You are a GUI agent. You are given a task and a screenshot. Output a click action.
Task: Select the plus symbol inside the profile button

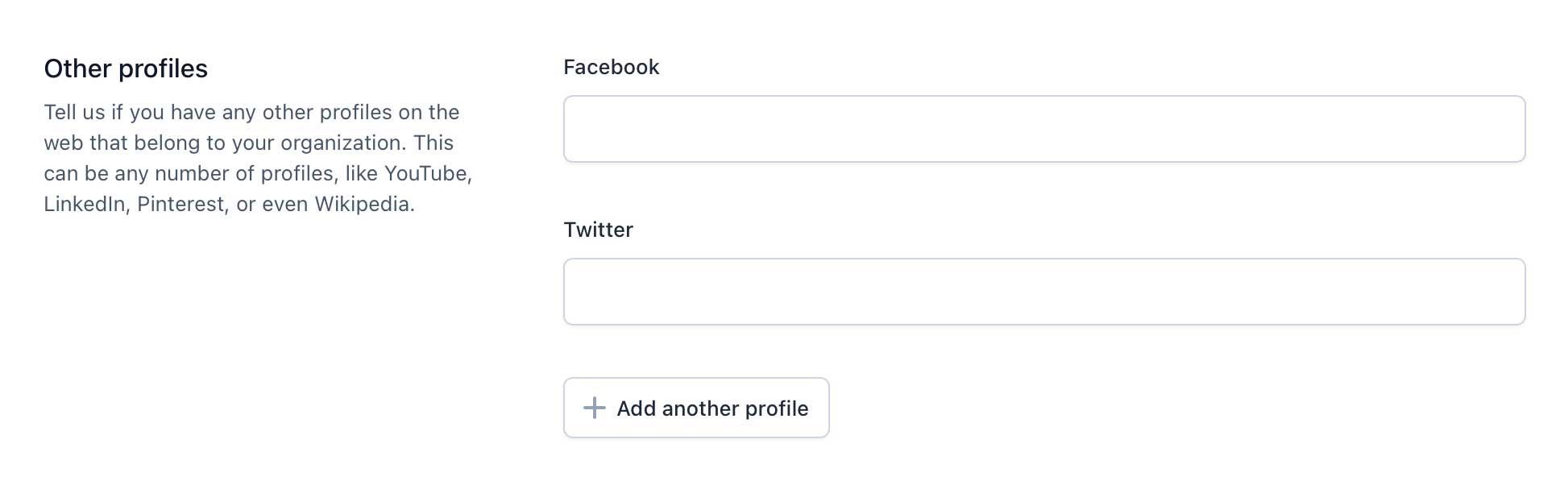coord(595,408)
